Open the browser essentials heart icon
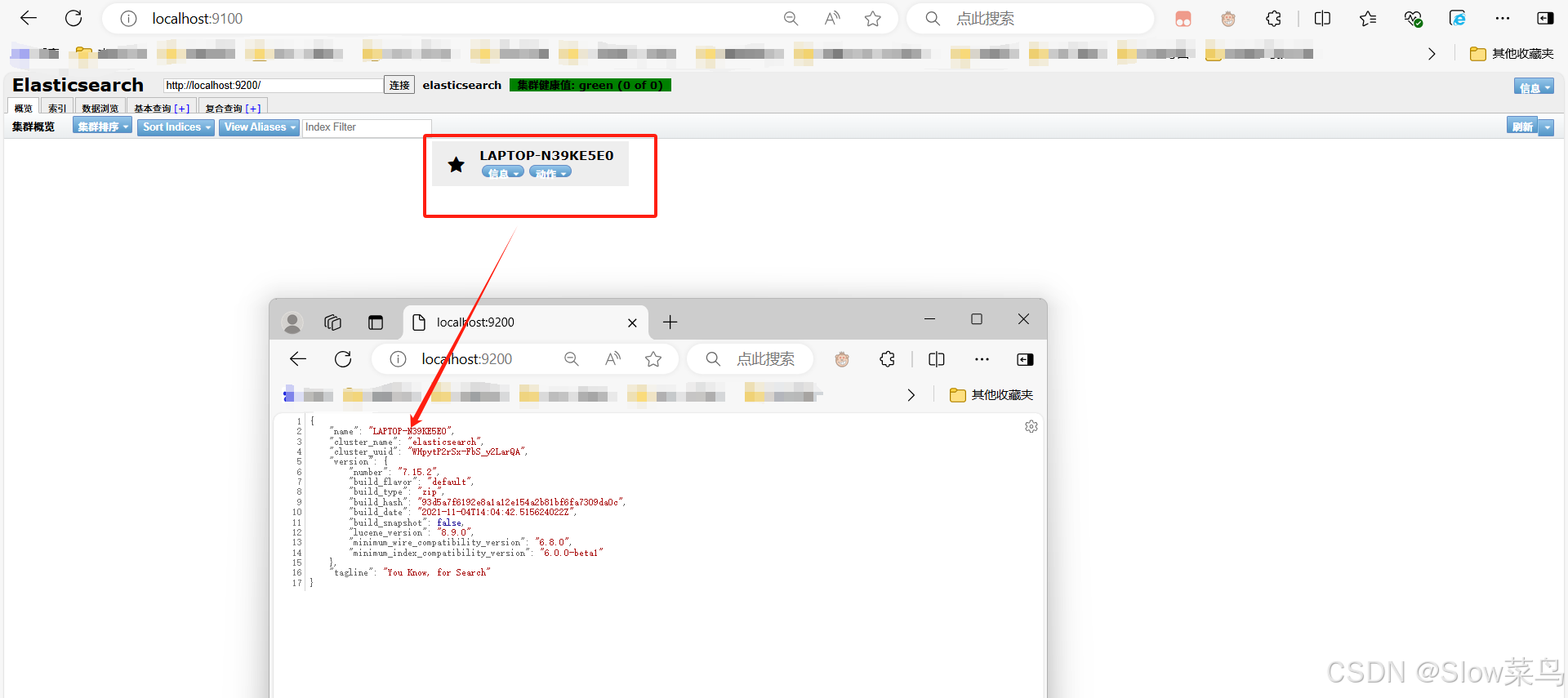This screenshot has width=1568, height=698. pos(1413,19)
